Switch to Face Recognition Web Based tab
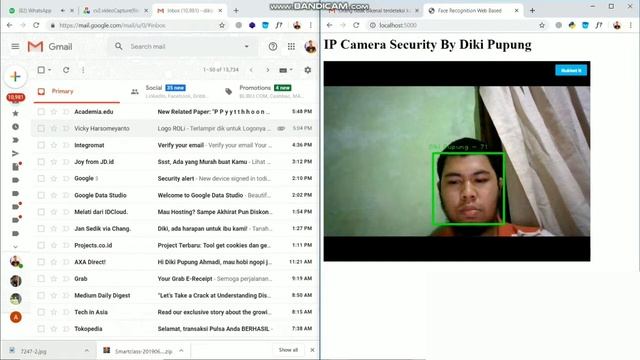Image resolution: width=640 pixels, height=360 pixels. [473, 11]
